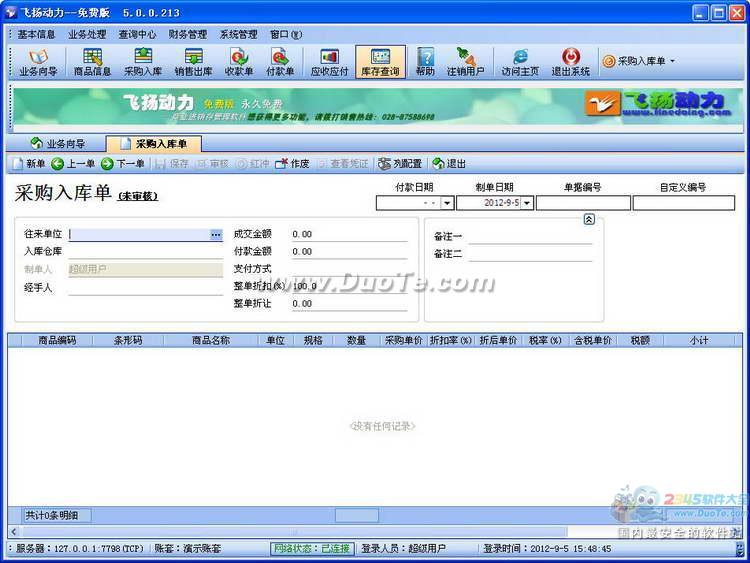Open the 查询中心 menu
Image resolution: width=750 pixels, height=563 pixels.
137,34
